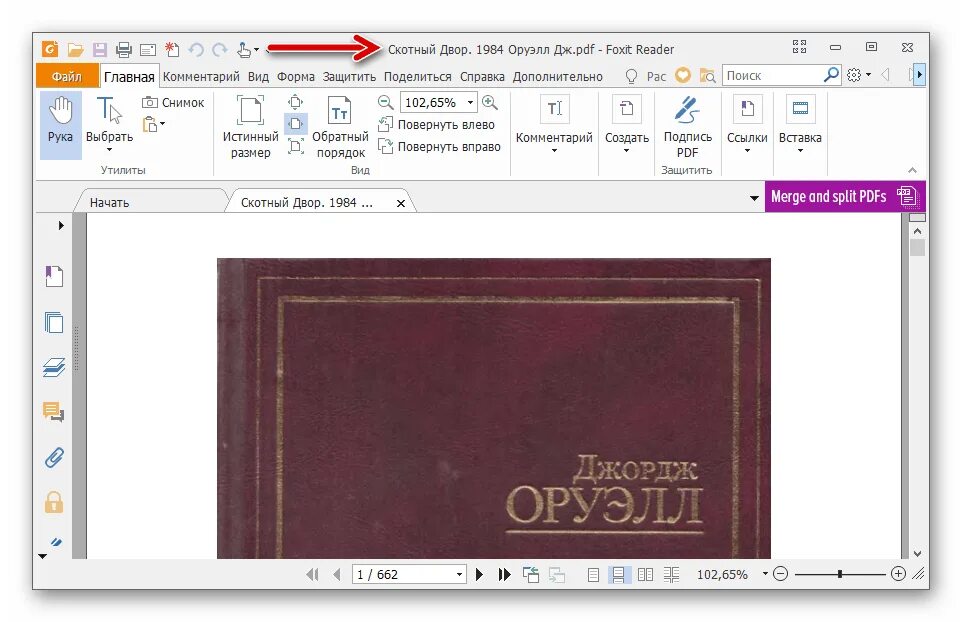Open the Ссылки dropdown
This screenshot has height=622, width=962.
tap(747, 123)
